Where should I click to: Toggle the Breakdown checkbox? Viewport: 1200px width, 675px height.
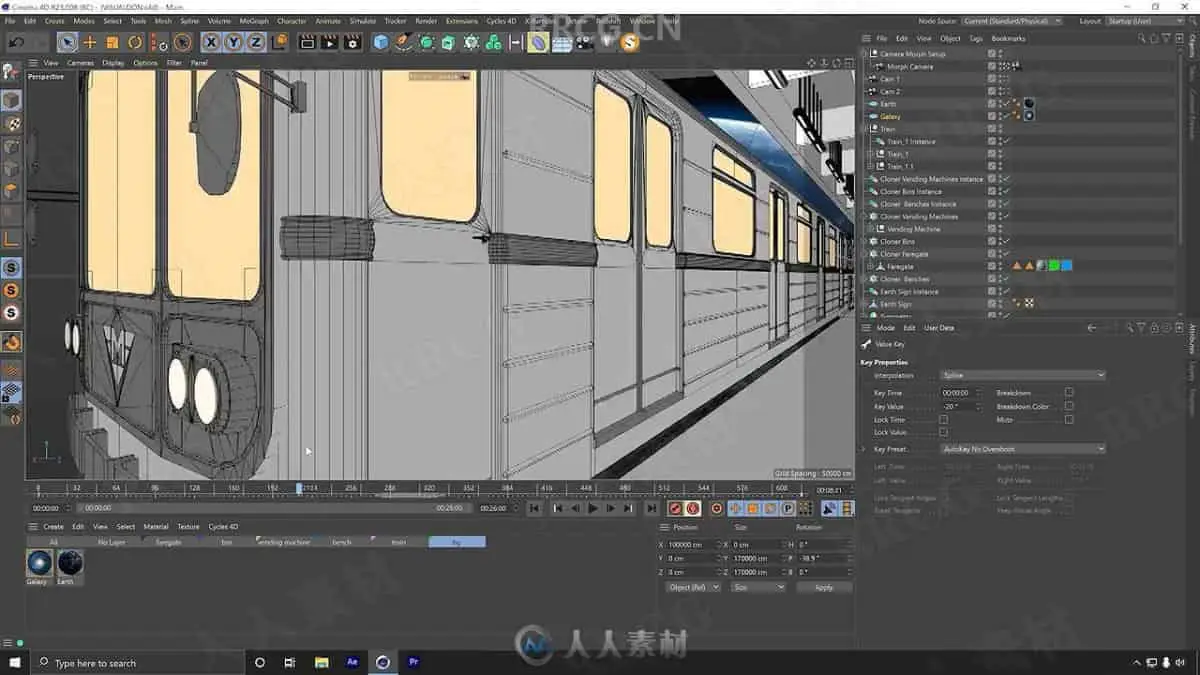click(1069, 393)
